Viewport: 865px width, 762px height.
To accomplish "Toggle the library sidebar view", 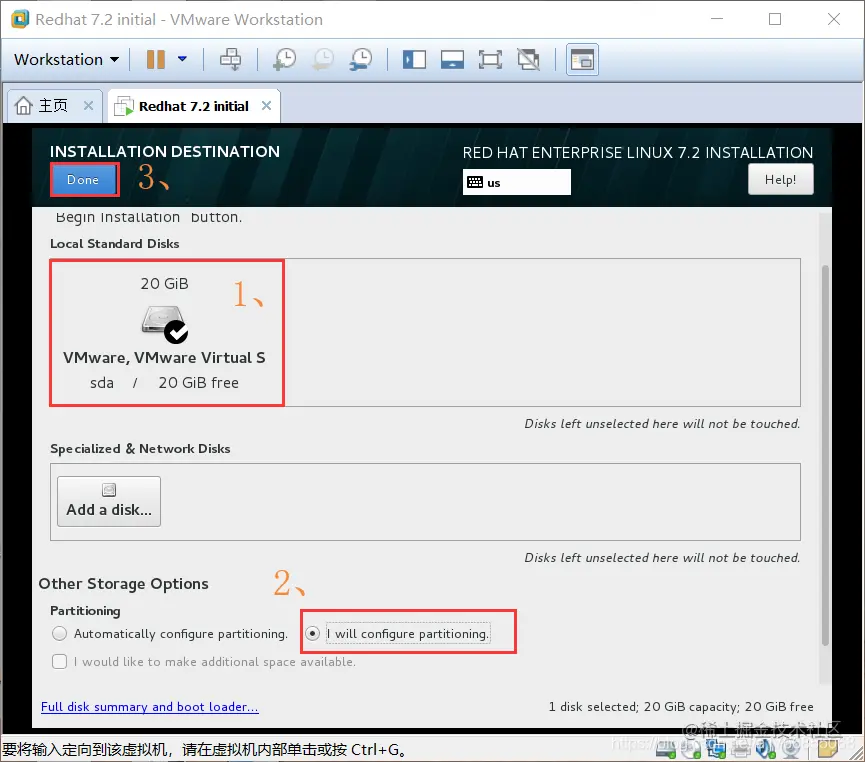I will (414, 59).
